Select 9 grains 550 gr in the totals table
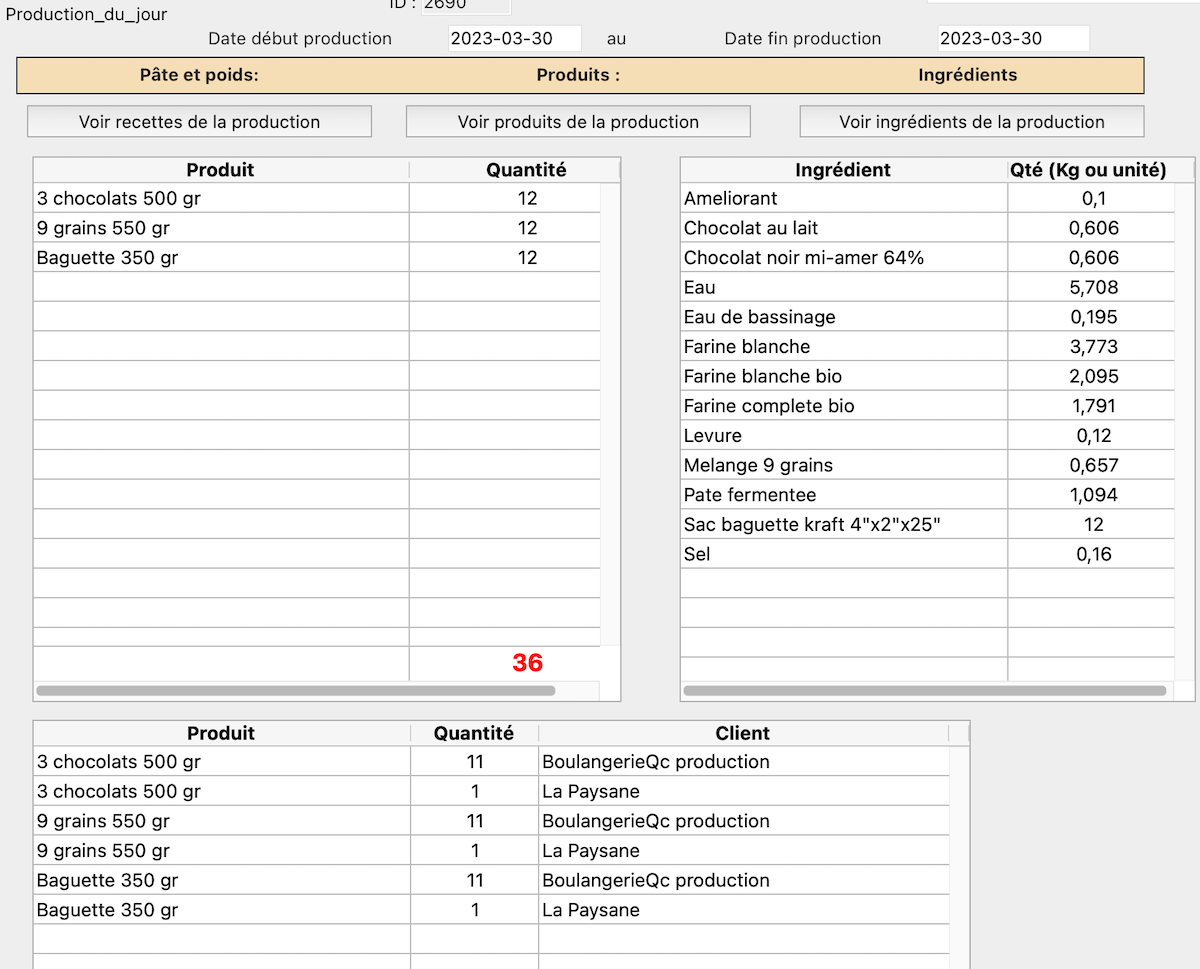 (x=317, y=228)
